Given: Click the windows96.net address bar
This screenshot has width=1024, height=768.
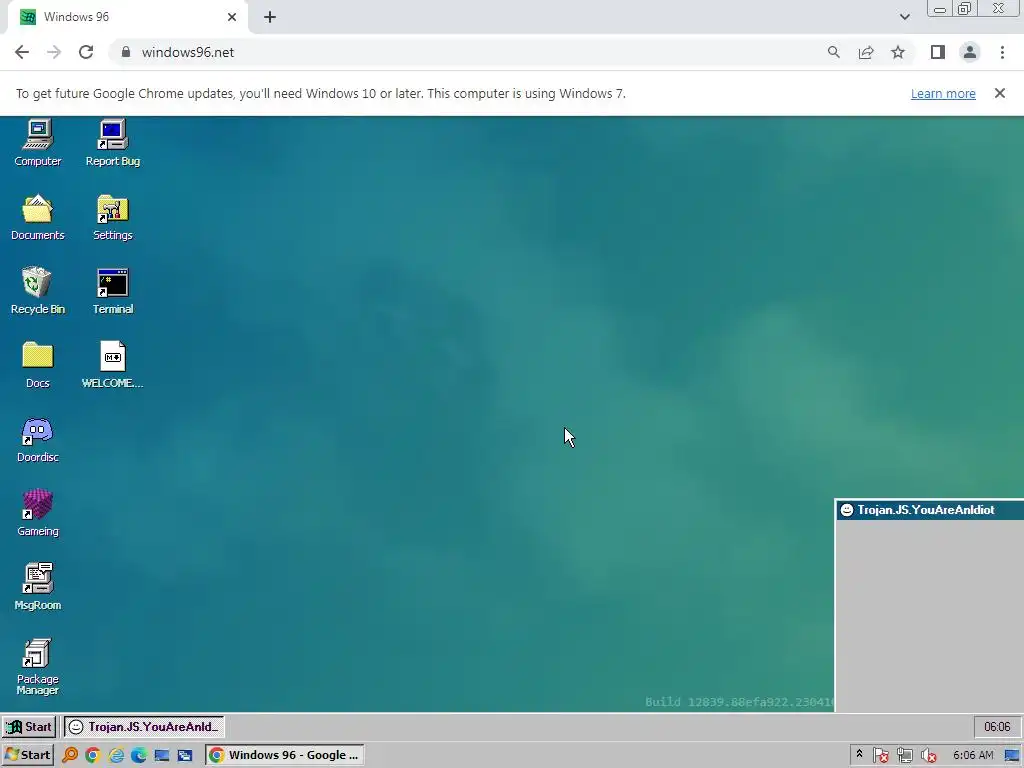Looking at the screenshot, I should 470,52.
